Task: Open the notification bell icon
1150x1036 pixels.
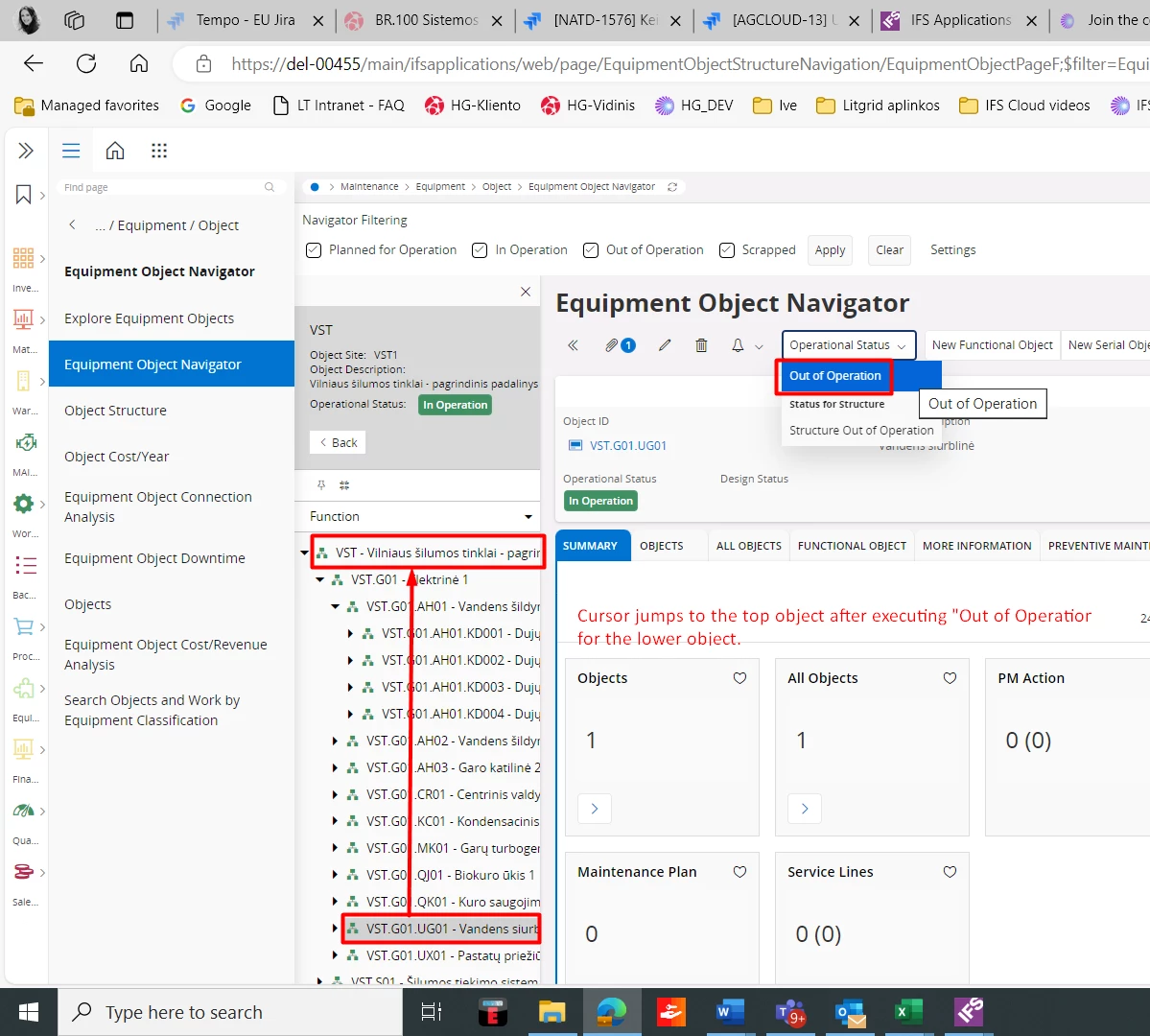Action: [738, 345]
